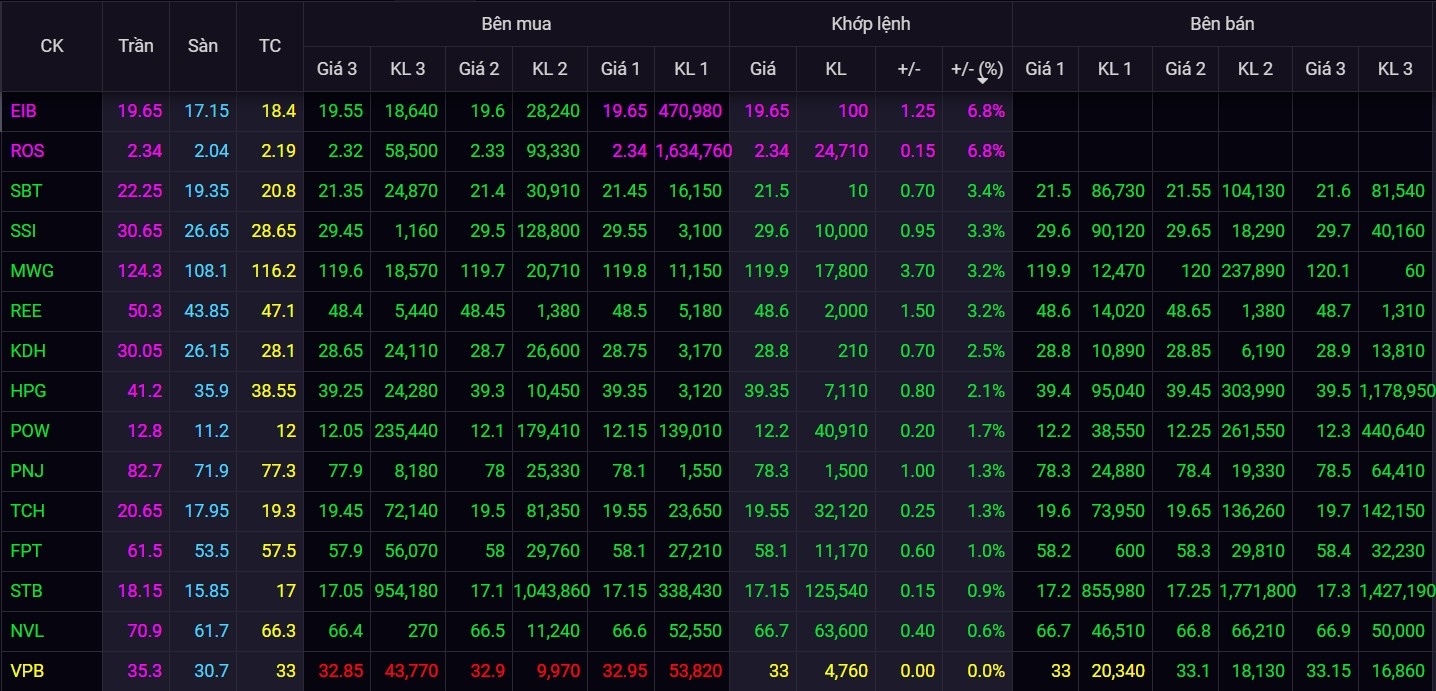
Task: Select the Bên mua header group
Action: click(x=516, y=23)
